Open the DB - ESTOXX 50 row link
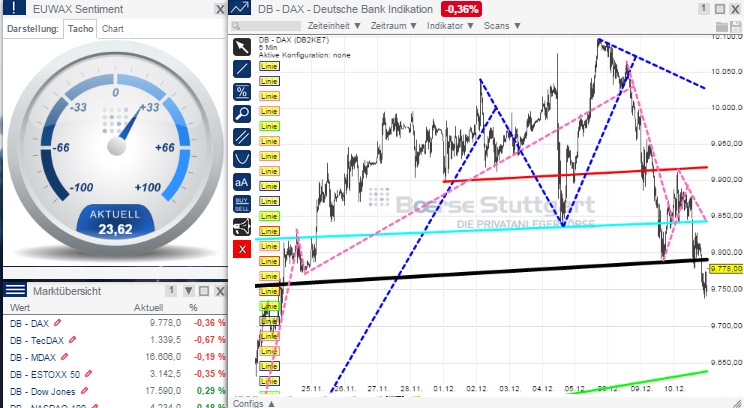Screen dimensions: 744x408 (45, 375)
